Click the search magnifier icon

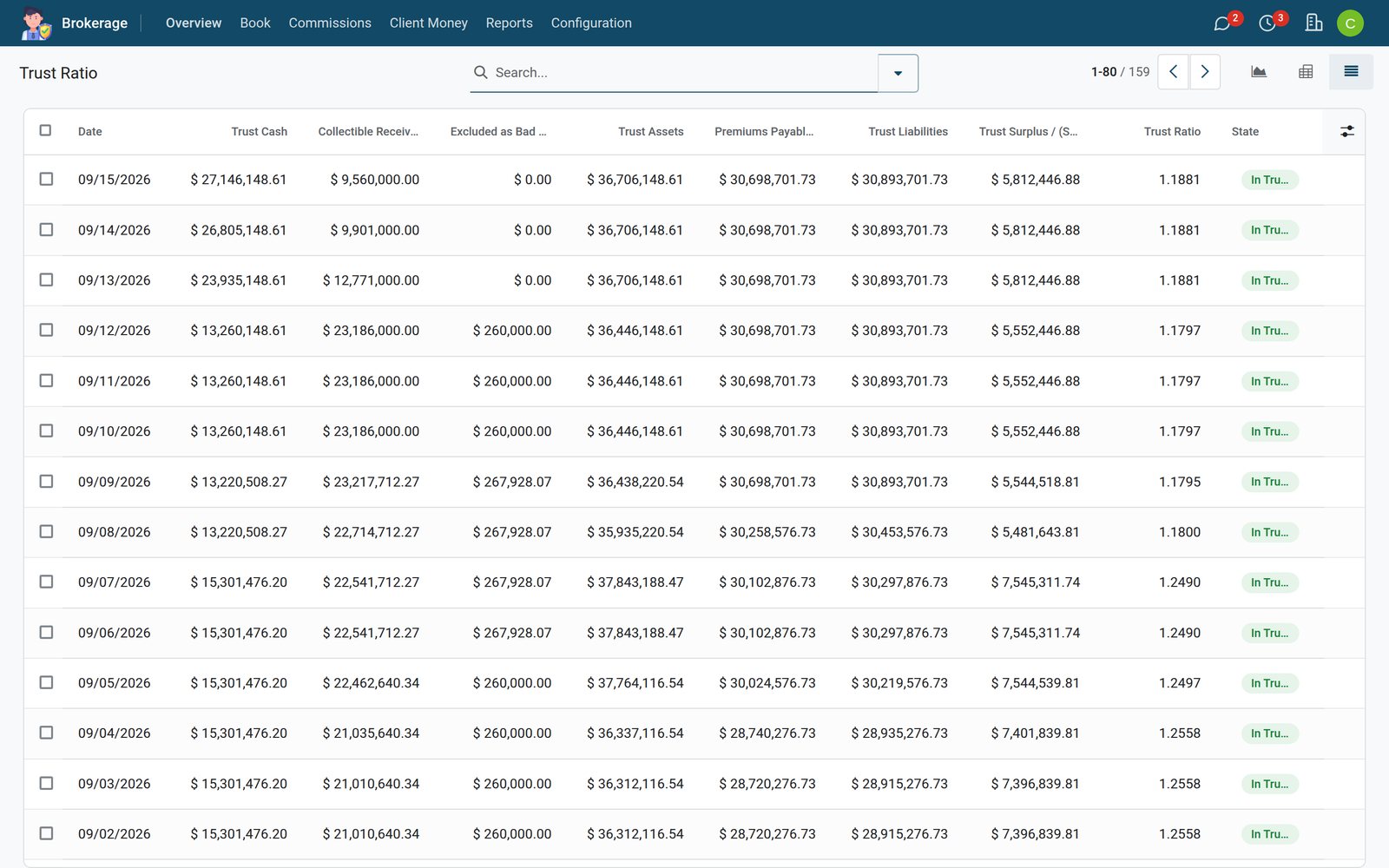480,72
